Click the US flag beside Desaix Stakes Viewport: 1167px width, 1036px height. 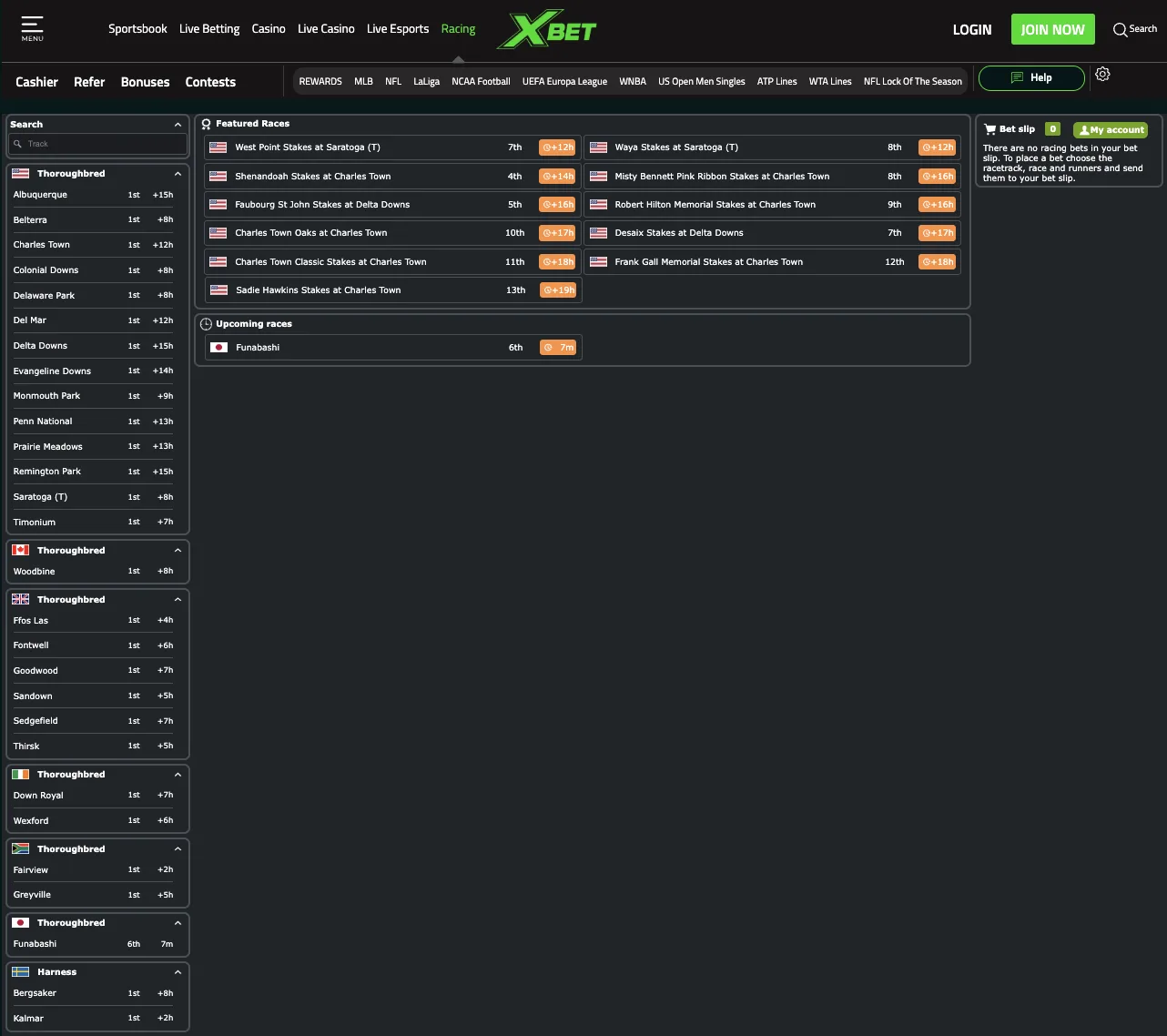click(598, 233)
